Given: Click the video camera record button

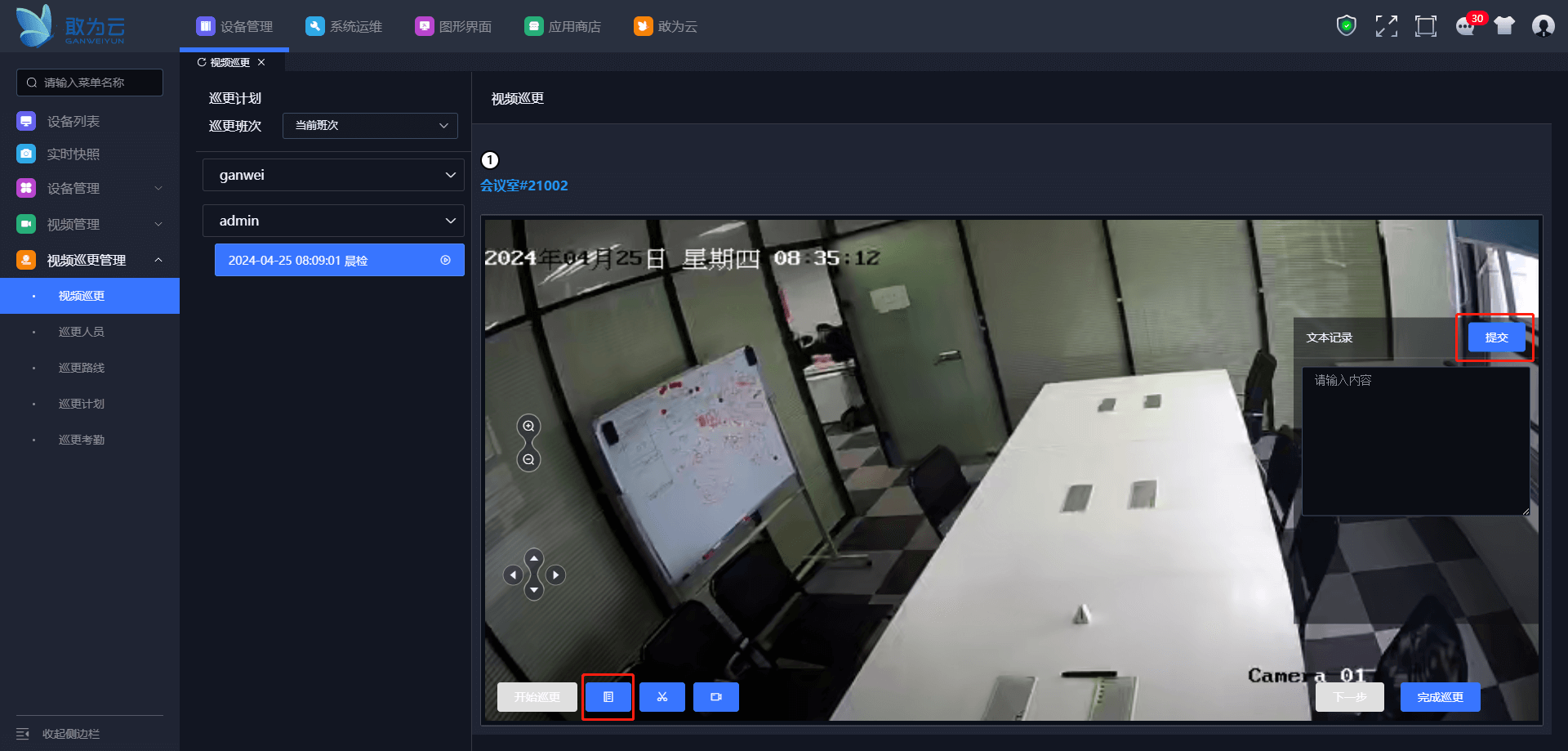Looking at the screenshot, I should point(715,697).
